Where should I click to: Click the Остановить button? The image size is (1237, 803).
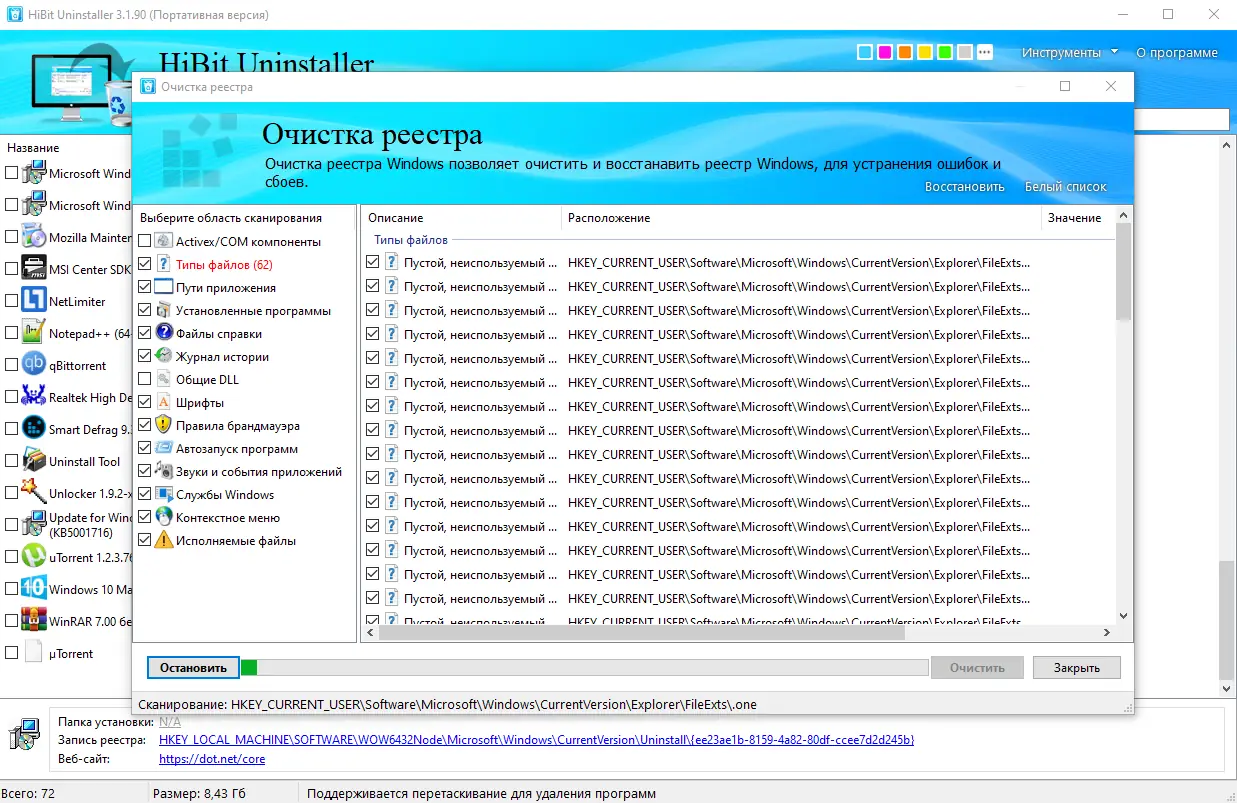[x=193, y=668]
